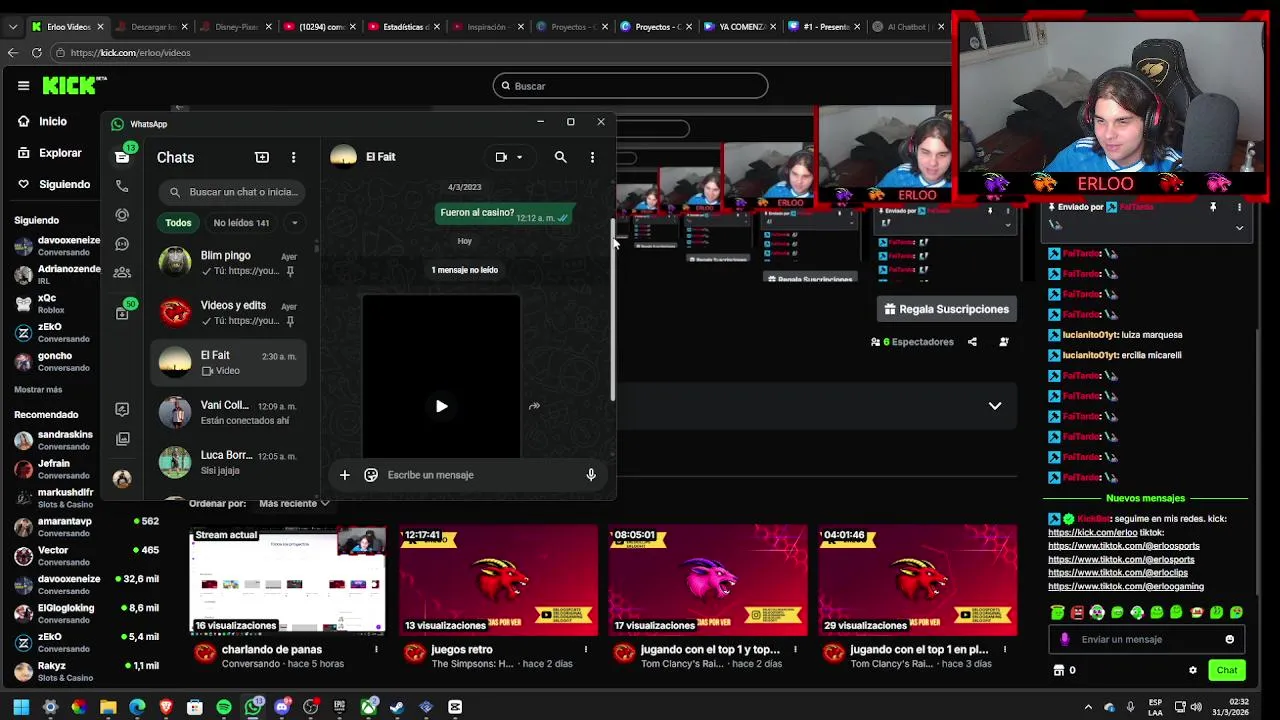Open WhatsApp profile avatar at sidebar bottom
The height and width of the screenshot is (720, 1280).
[x=122, y=479]
